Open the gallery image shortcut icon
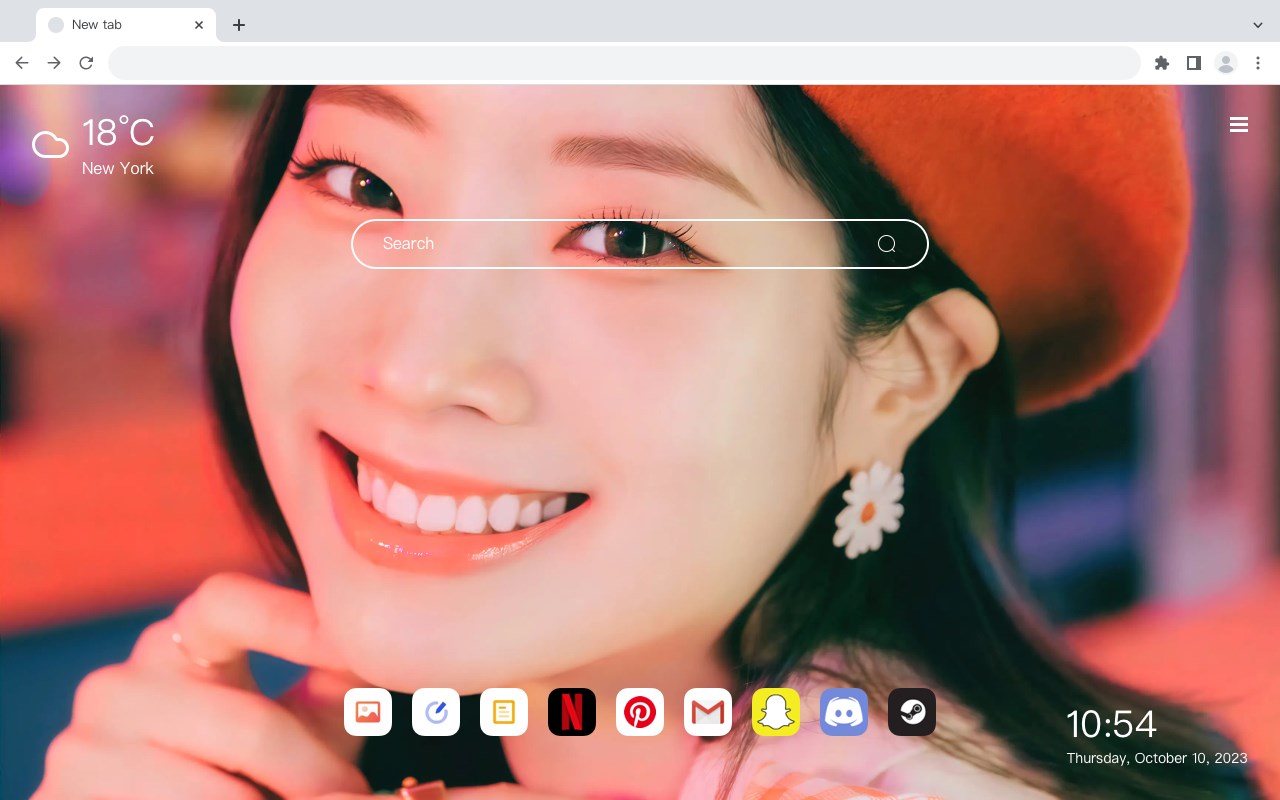This screenshot has width=1280, height=800. click(x=368, y=712)
